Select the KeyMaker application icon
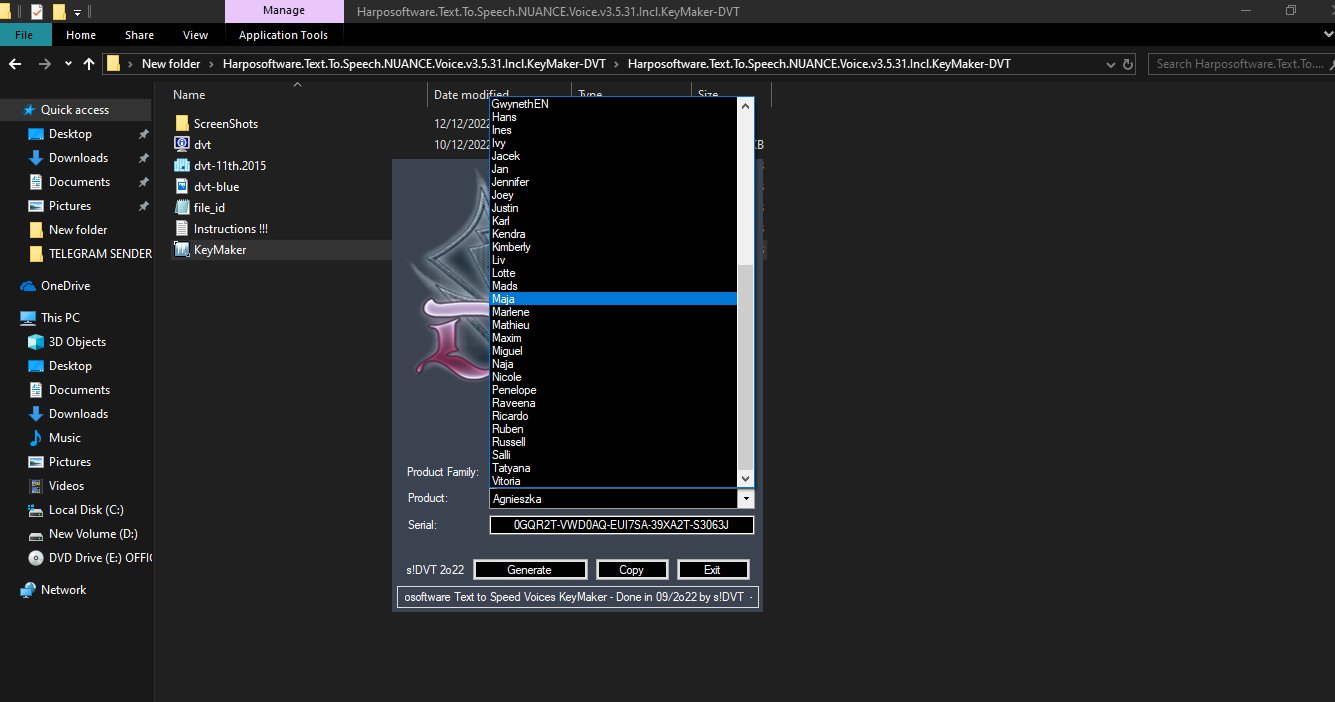This screenshot has width=1335, height=702. coord(181,250)
